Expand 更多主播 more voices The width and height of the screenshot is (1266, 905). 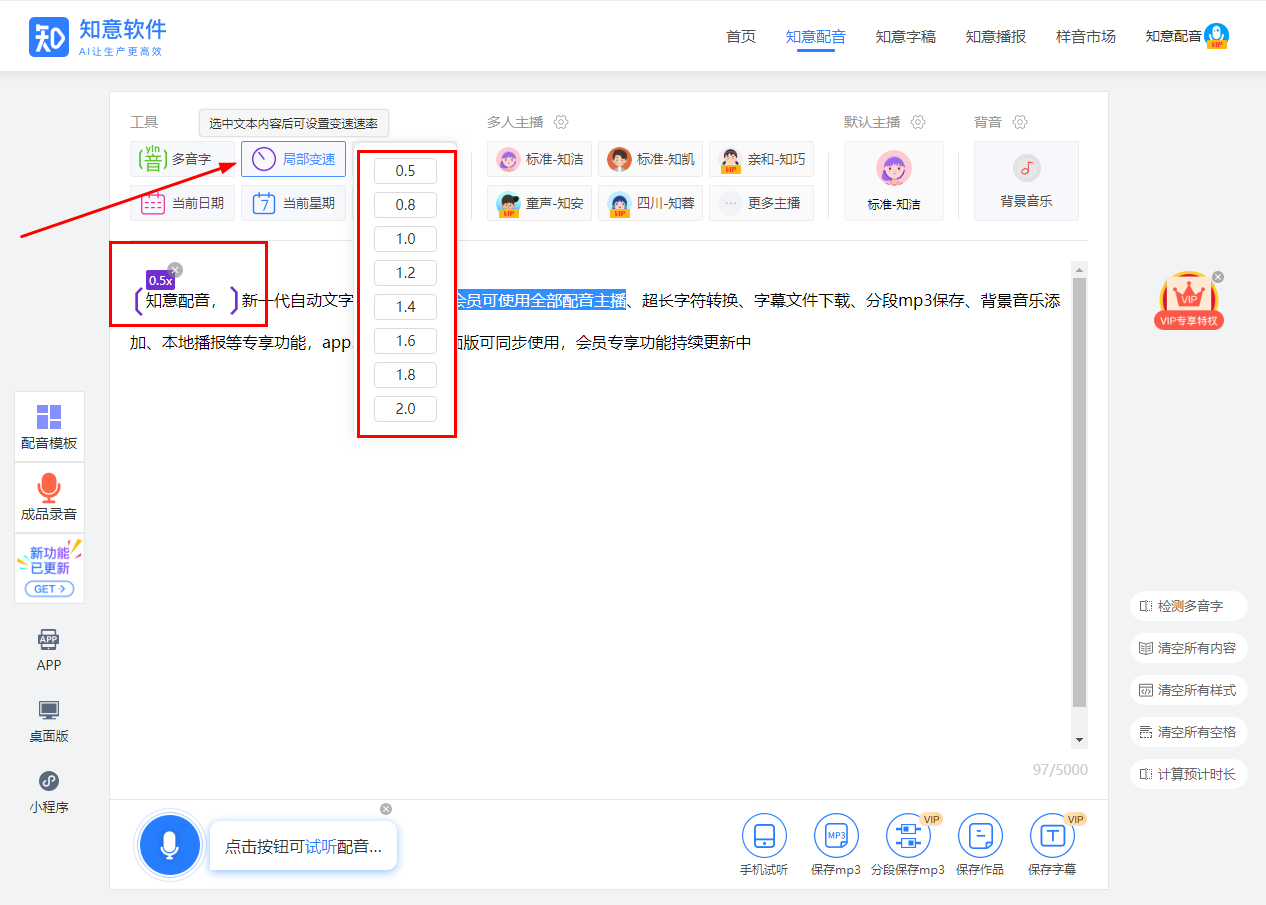[x=761, y=203]
